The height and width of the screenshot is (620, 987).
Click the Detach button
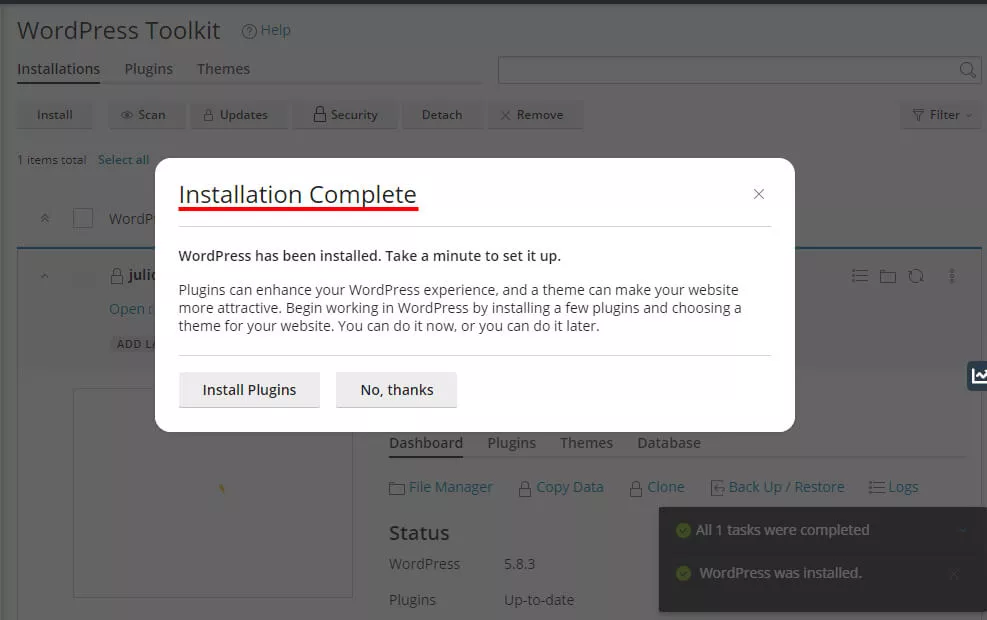pyautogui.click(x=443, y=115)
